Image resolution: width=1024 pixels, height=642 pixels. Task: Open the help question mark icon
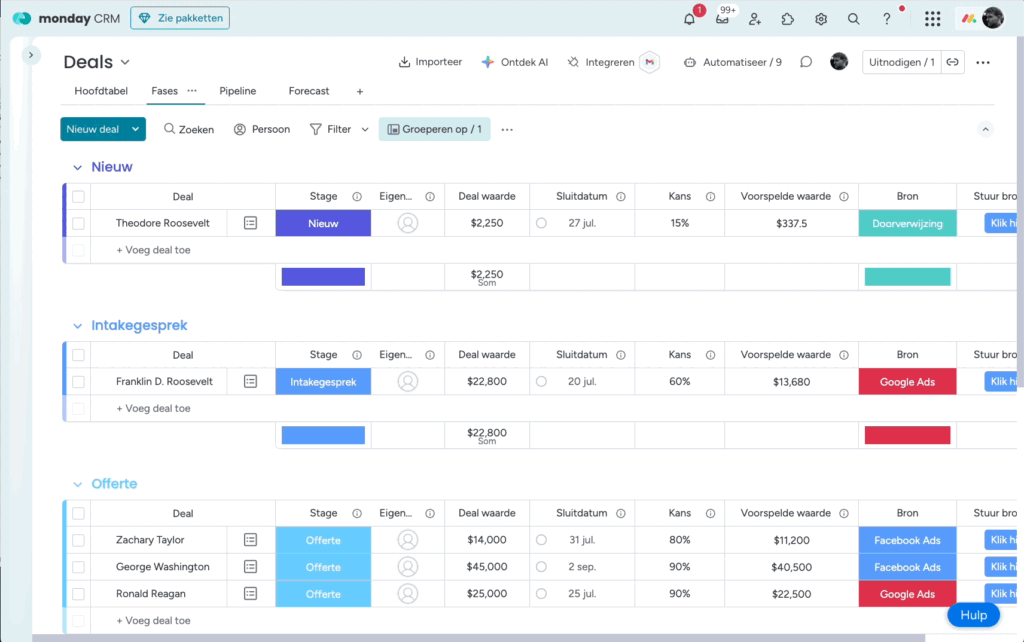tap(886, 19)
